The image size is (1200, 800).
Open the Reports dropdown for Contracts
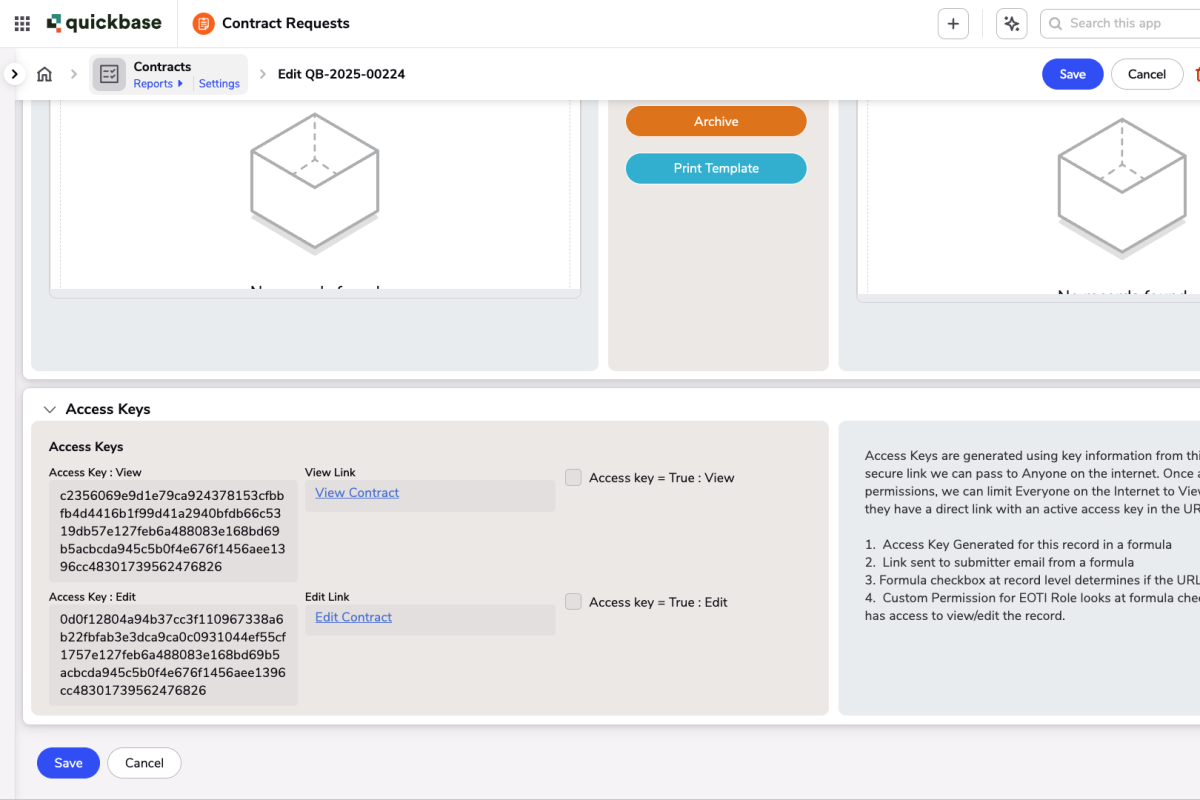[x=156, y=84]
